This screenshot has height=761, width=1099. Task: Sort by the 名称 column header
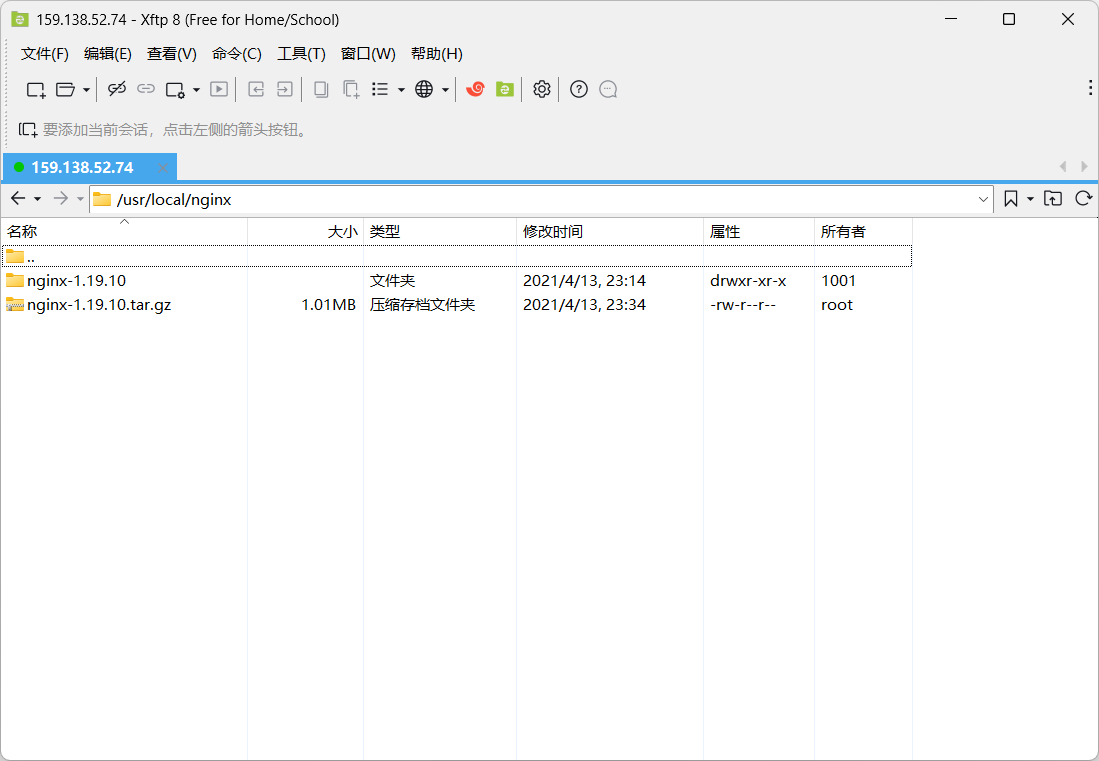click(x=125, y=231)
